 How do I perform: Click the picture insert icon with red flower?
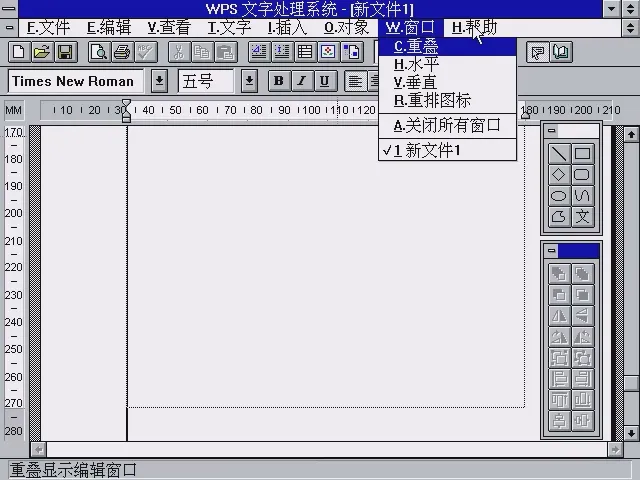(x=328, y=52)
